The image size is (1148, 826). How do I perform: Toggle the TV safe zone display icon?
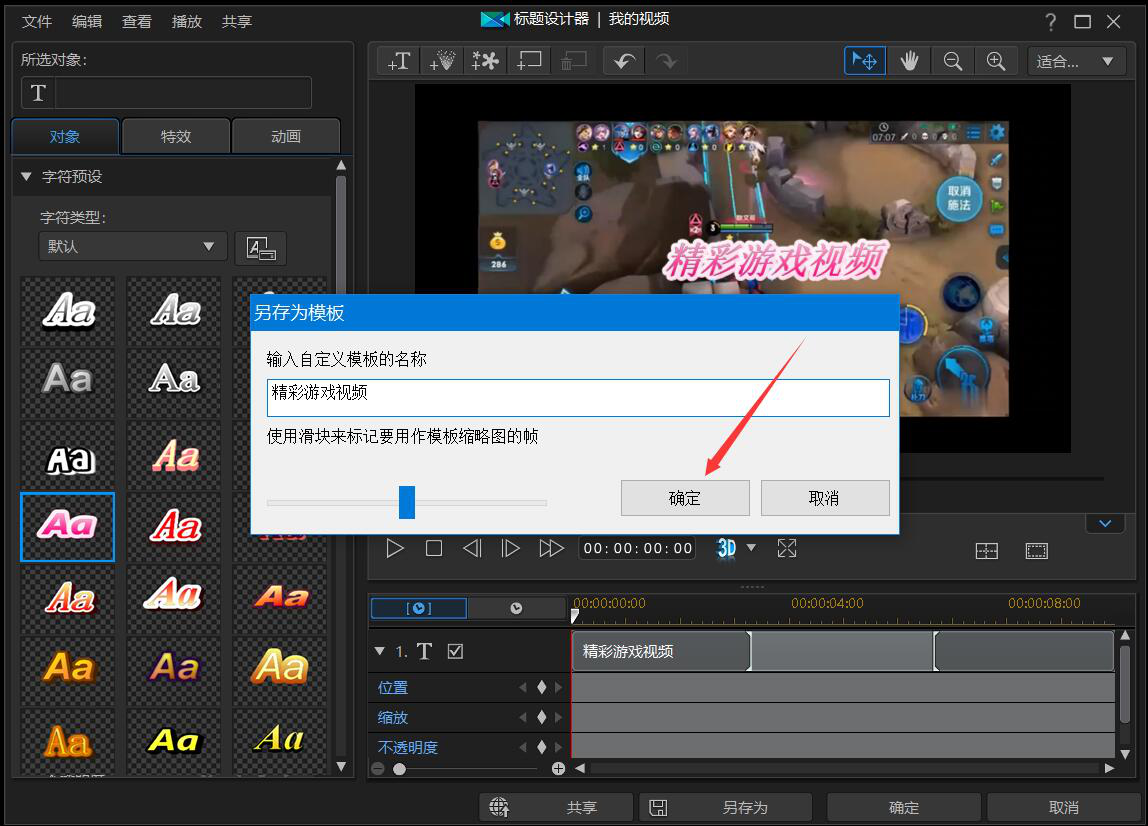click(x=1036, y=549)
